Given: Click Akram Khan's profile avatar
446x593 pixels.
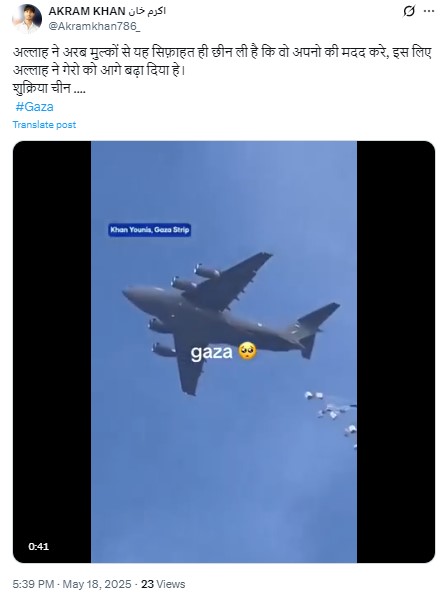Looking at the screenshot, I should click(27, 19).
